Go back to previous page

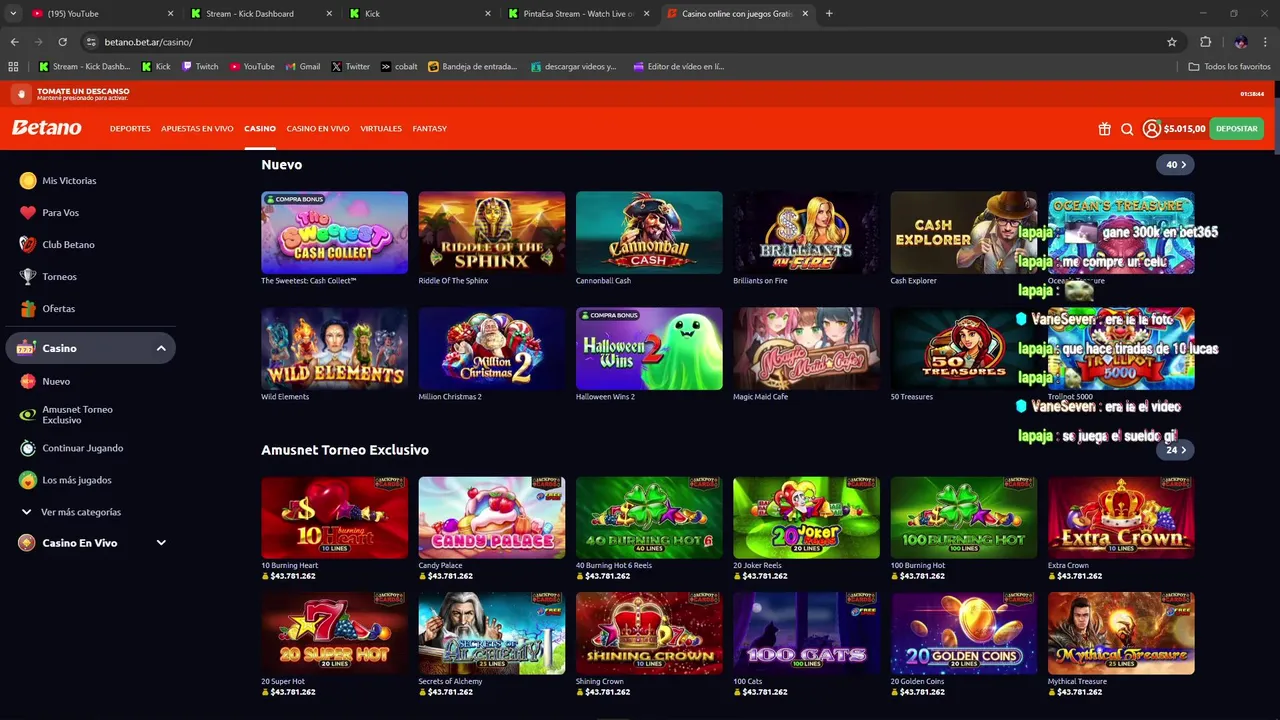(14, 42)
